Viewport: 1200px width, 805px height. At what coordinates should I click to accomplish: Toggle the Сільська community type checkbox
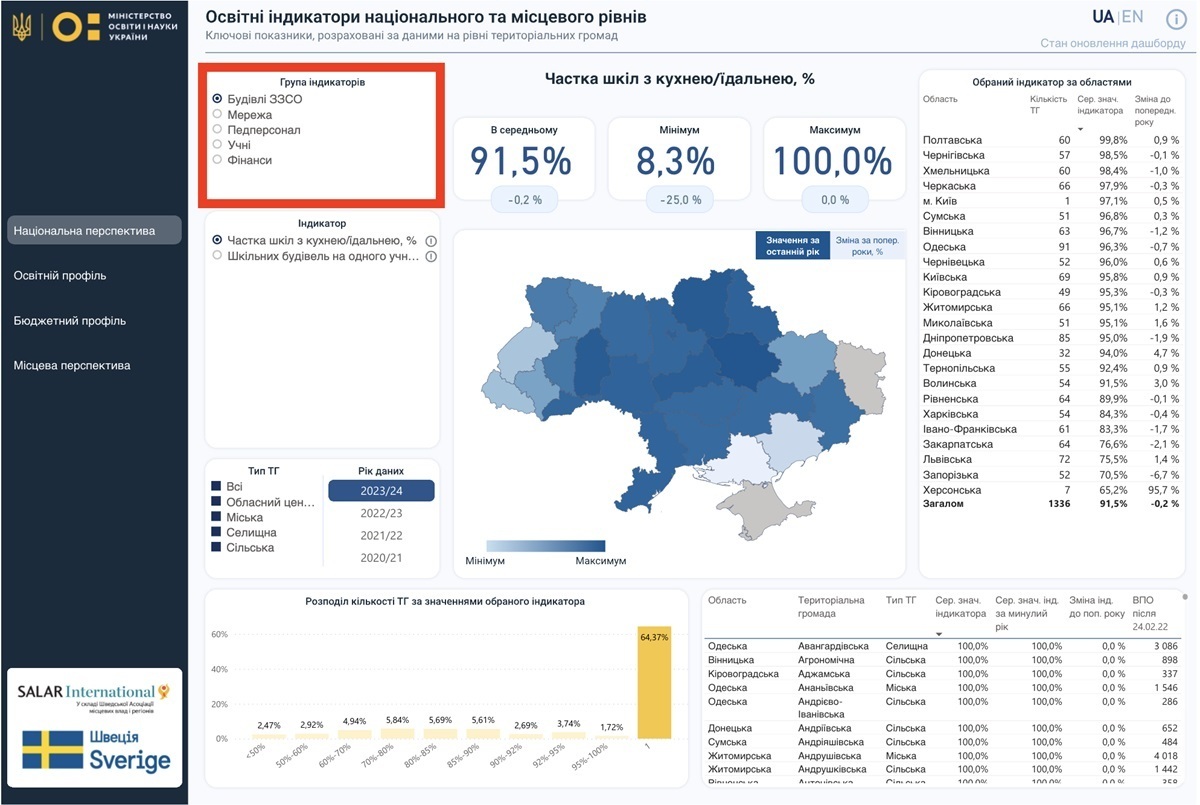point(216,548)
